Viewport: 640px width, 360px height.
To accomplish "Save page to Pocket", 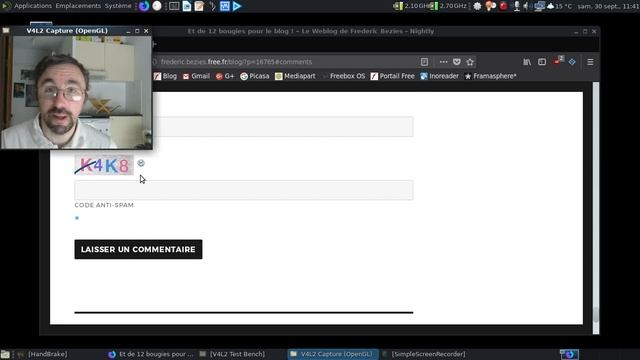I will 457,62.
